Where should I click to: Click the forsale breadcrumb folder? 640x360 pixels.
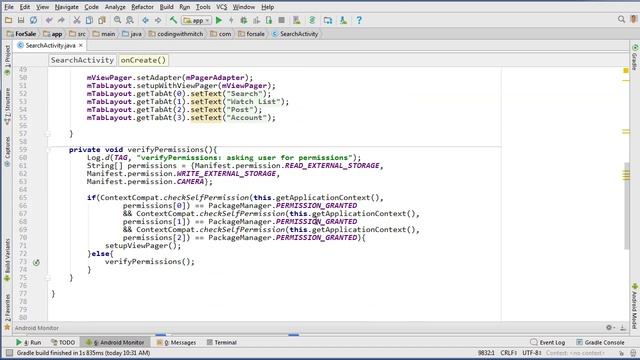[x=251, y=34]
